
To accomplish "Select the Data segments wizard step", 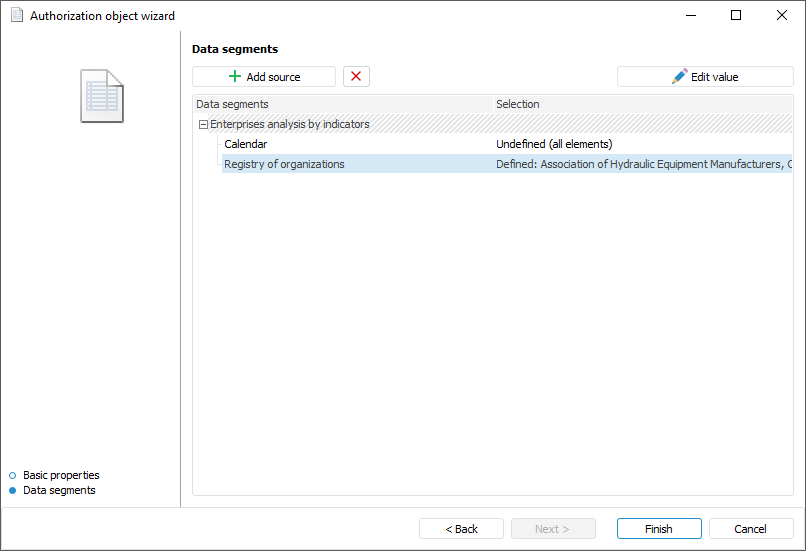I will click(59, 490).
